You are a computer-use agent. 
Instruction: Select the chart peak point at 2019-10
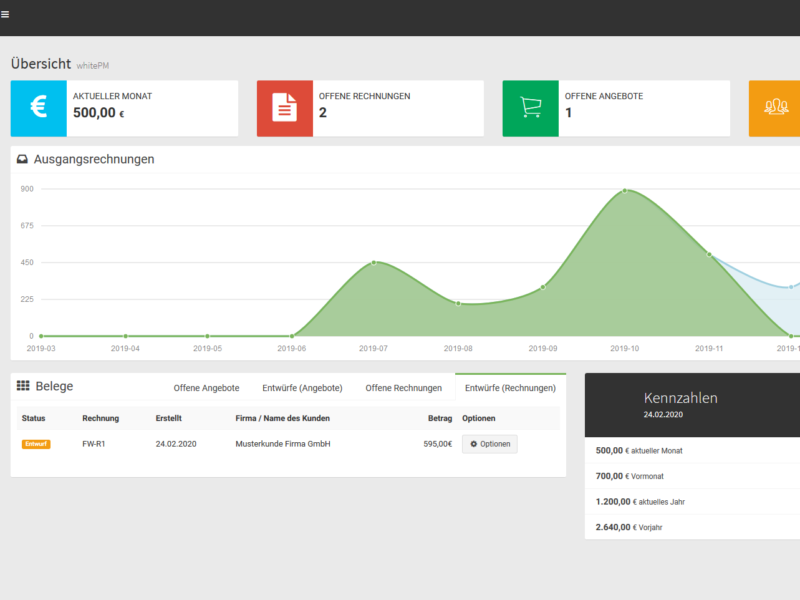[625, 191]
